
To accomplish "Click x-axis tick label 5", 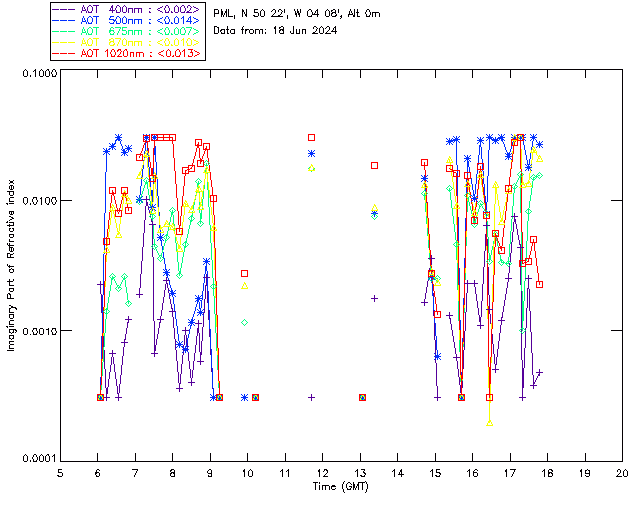I will coord(60,473).
